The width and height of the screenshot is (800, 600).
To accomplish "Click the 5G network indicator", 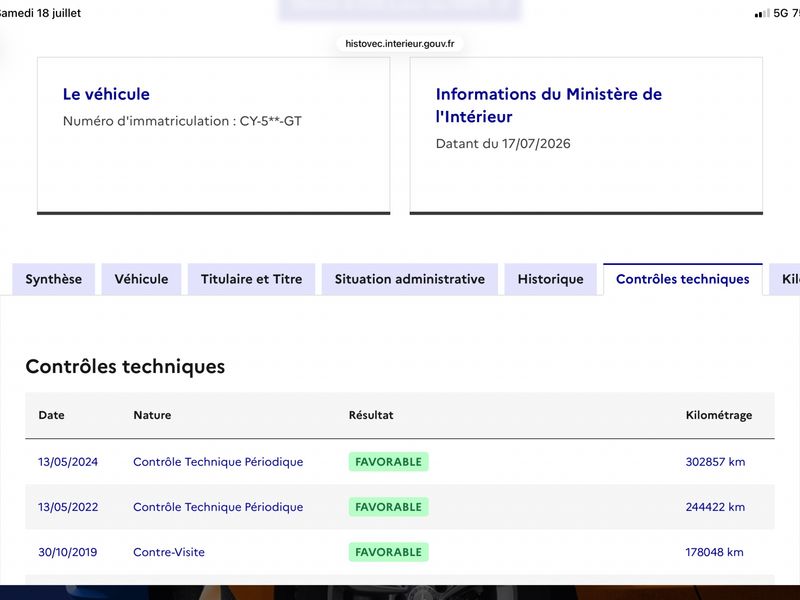I will [x=781, y=13].
